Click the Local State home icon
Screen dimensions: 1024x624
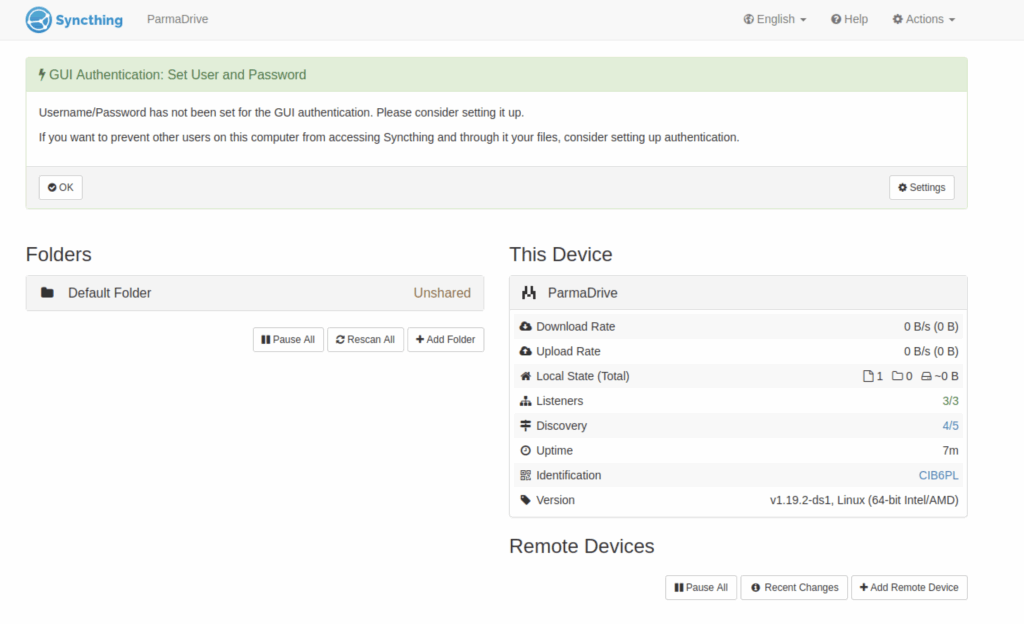[x=525, y=376]
